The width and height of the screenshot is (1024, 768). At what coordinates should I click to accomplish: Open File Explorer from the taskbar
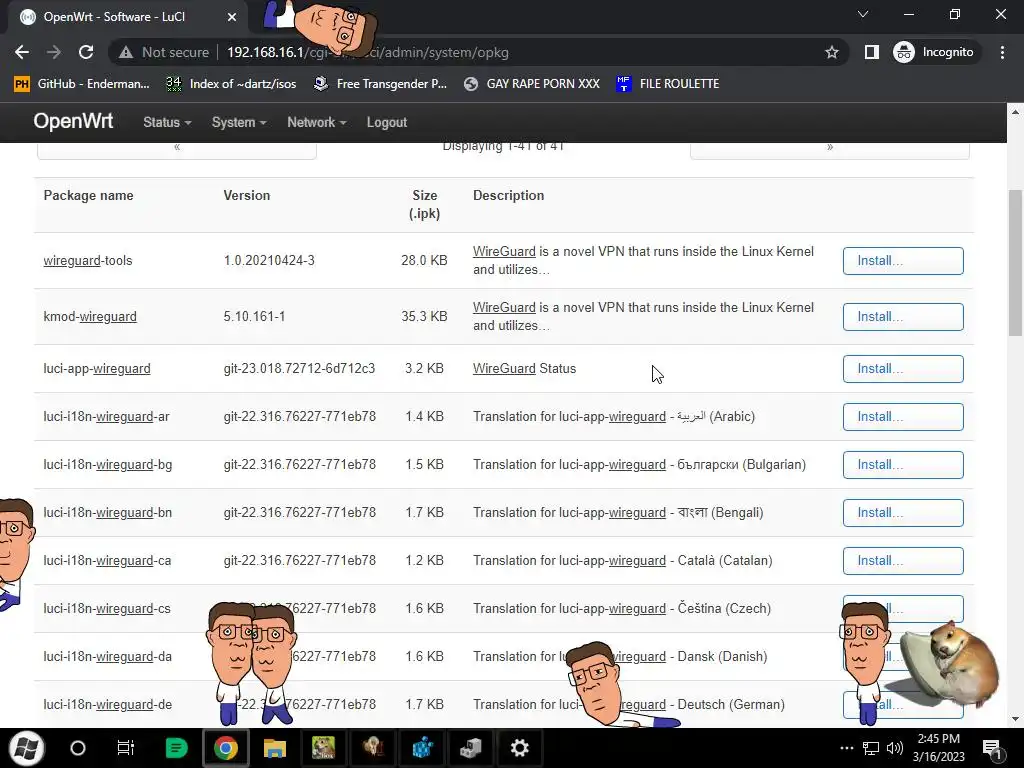point(275,748)
